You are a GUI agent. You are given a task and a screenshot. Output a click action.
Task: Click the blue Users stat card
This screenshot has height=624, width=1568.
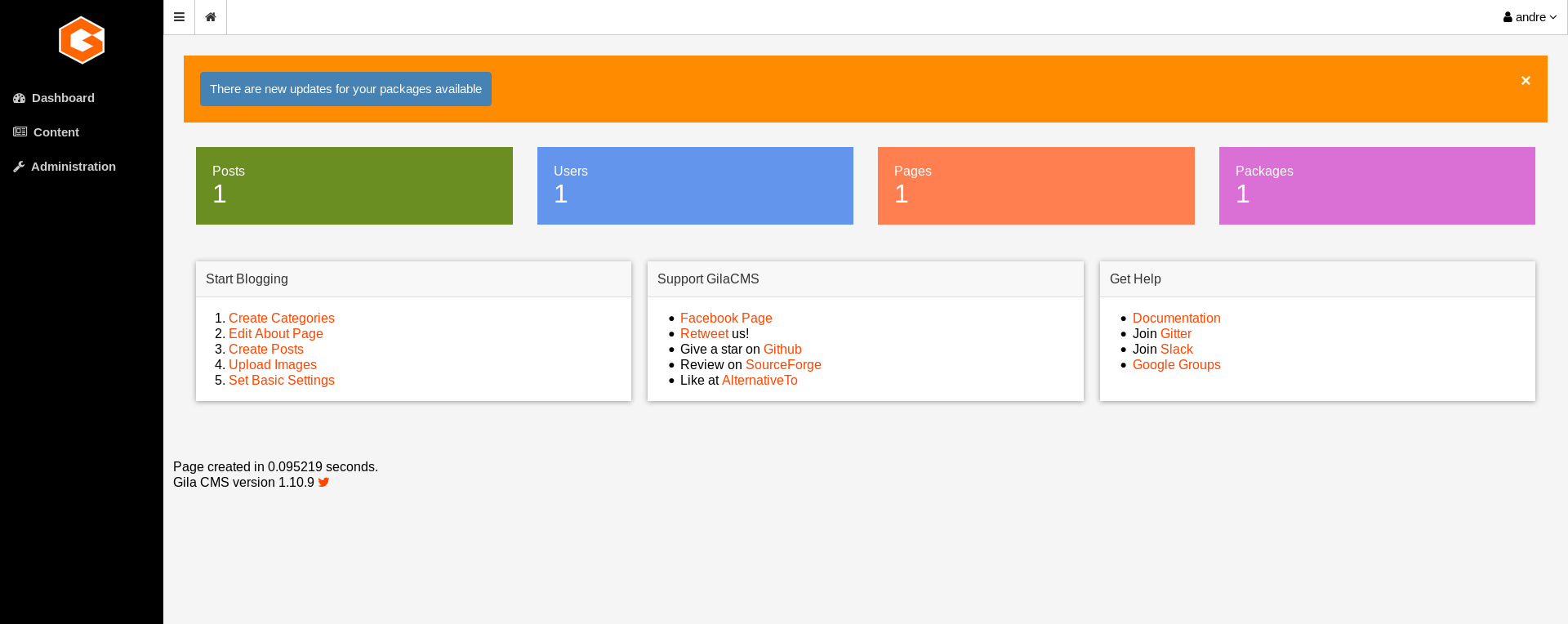click(x=695, y=185)
